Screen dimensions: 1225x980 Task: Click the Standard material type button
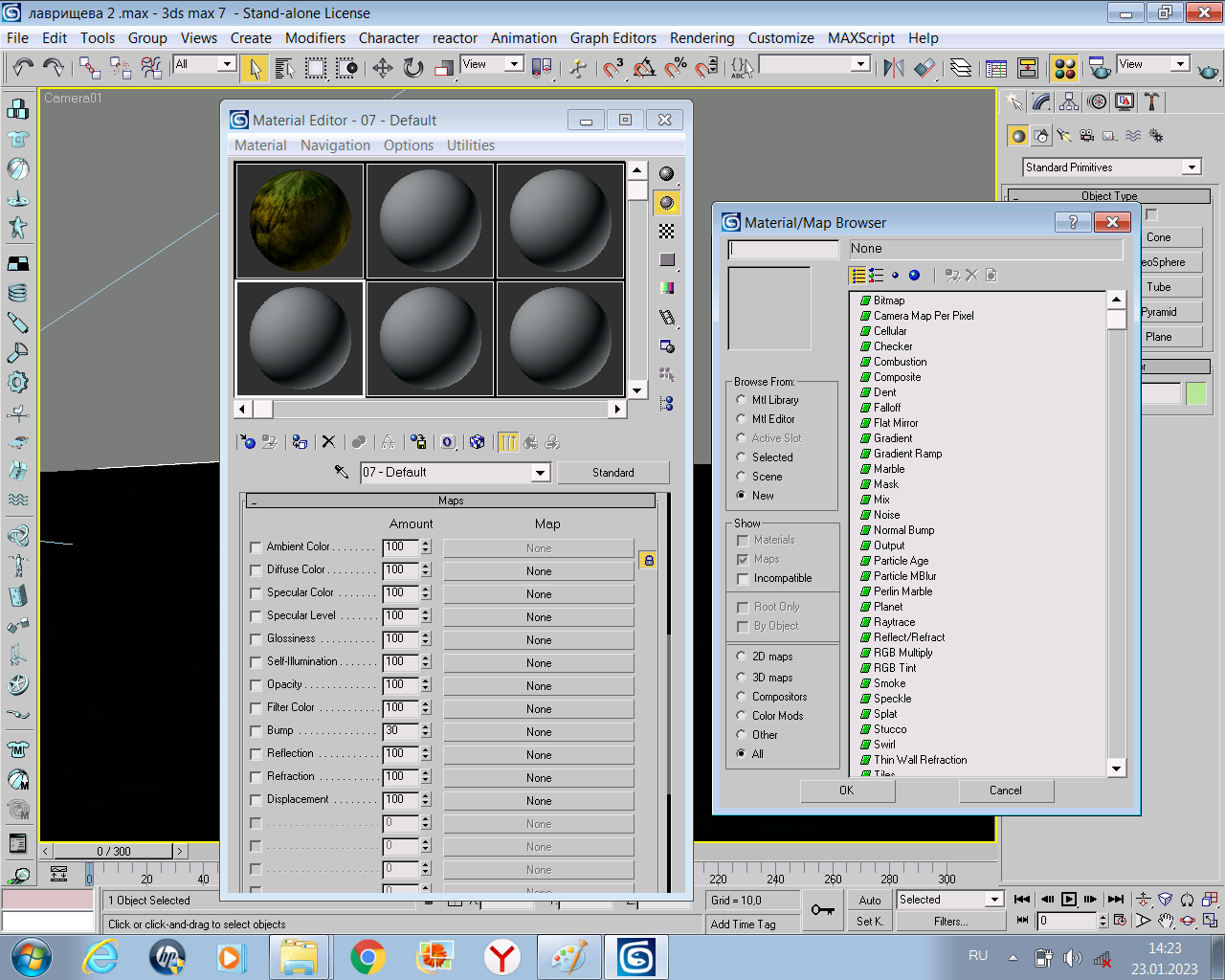(x=613, y=473)
